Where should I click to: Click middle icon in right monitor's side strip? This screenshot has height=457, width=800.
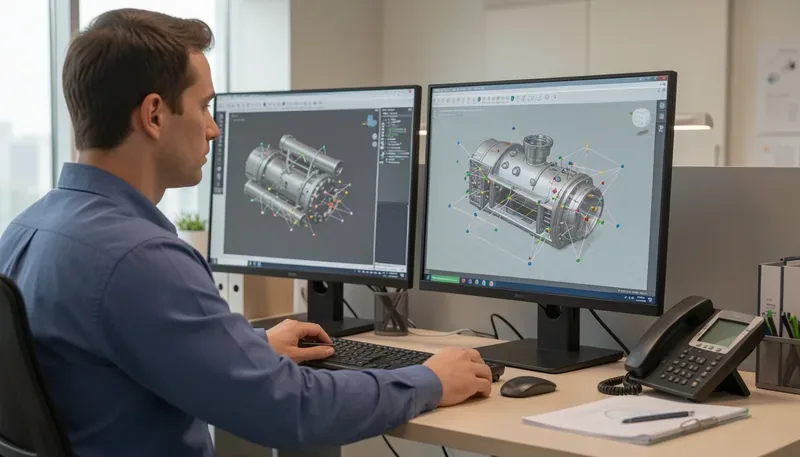coord(662,116)
